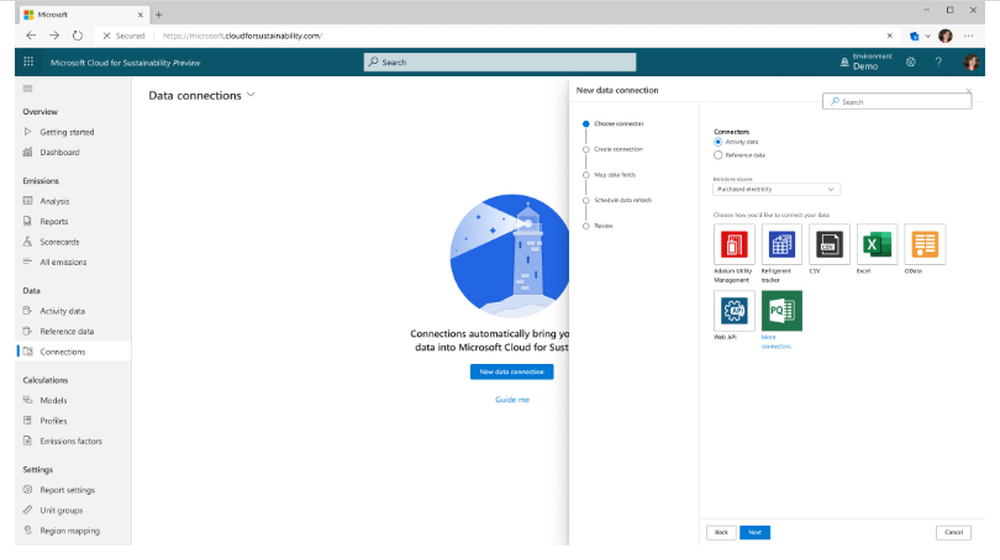Image resolution: width=1000 pixels, height=560 pixels.
Task: Open the Dashboard page
Action: 59,152
